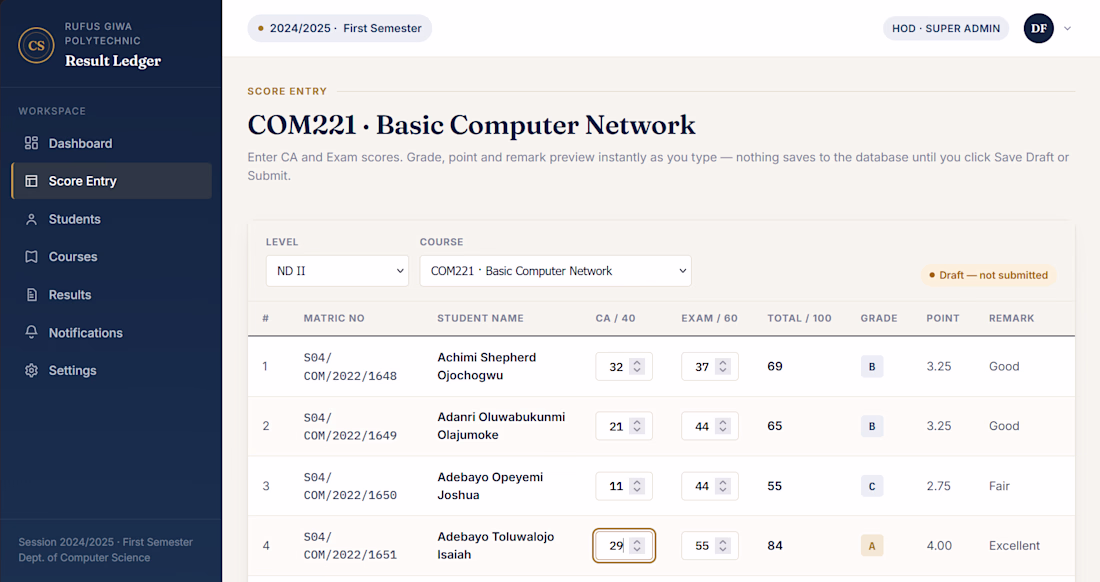Click the HOD · SUPER ADMIN badge
Screen dimensions: 1100x582
946,29
